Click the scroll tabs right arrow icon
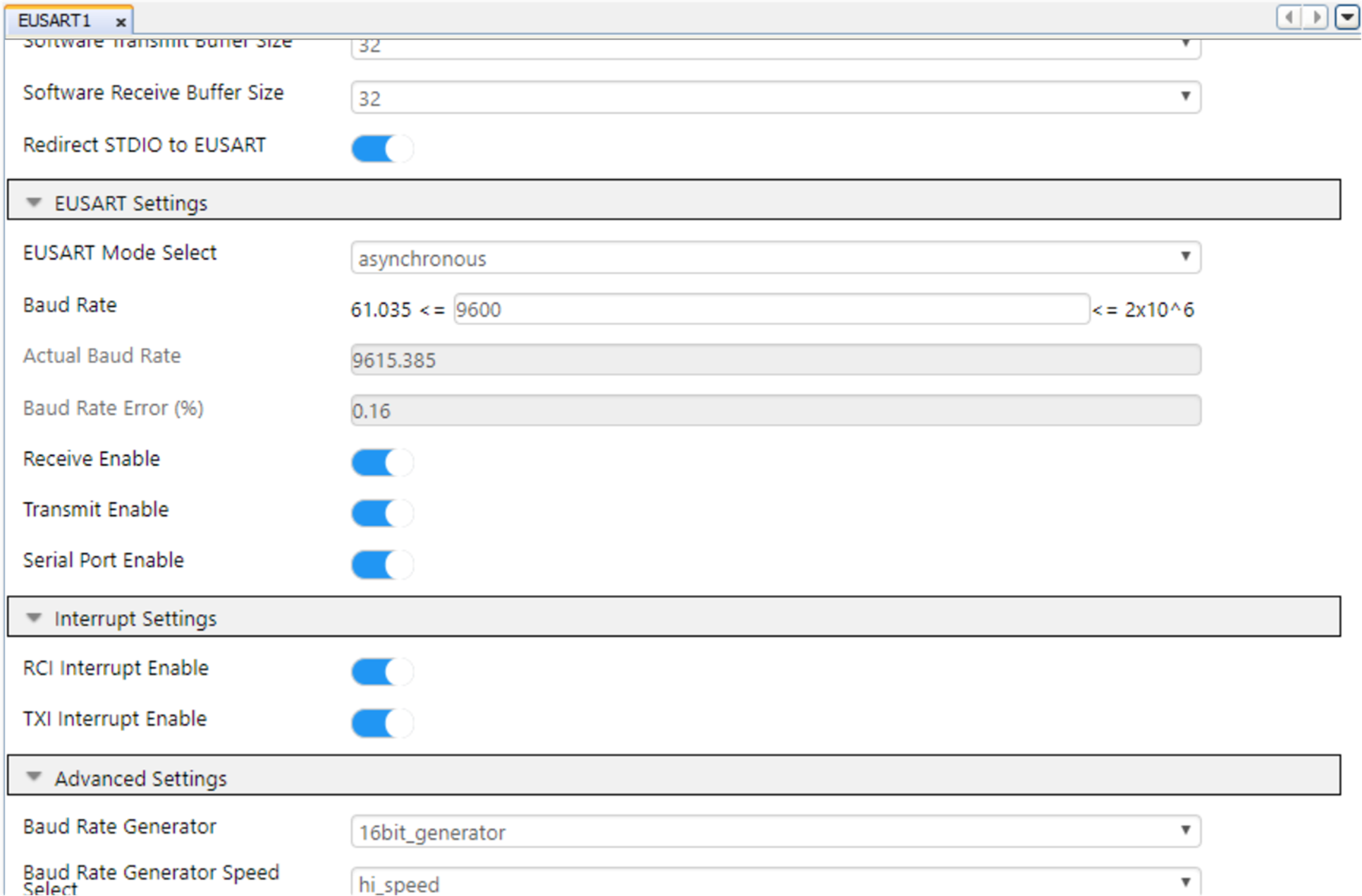1362x896 pixels. coord(1315,16)
